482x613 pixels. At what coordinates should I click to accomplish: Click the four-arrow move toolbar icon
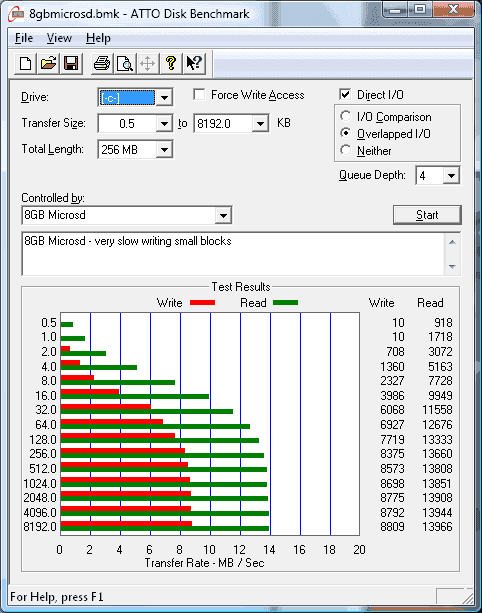[147, 63]
